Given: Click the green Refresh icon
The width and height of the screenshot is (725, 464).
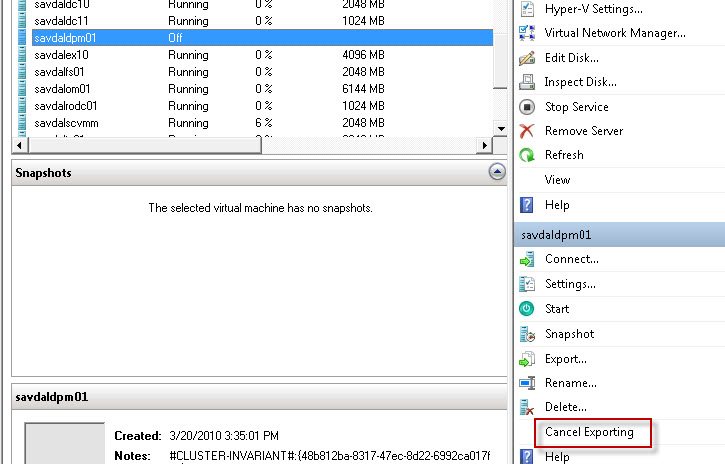Looking at the screenshot, I should tap(527, 155).
